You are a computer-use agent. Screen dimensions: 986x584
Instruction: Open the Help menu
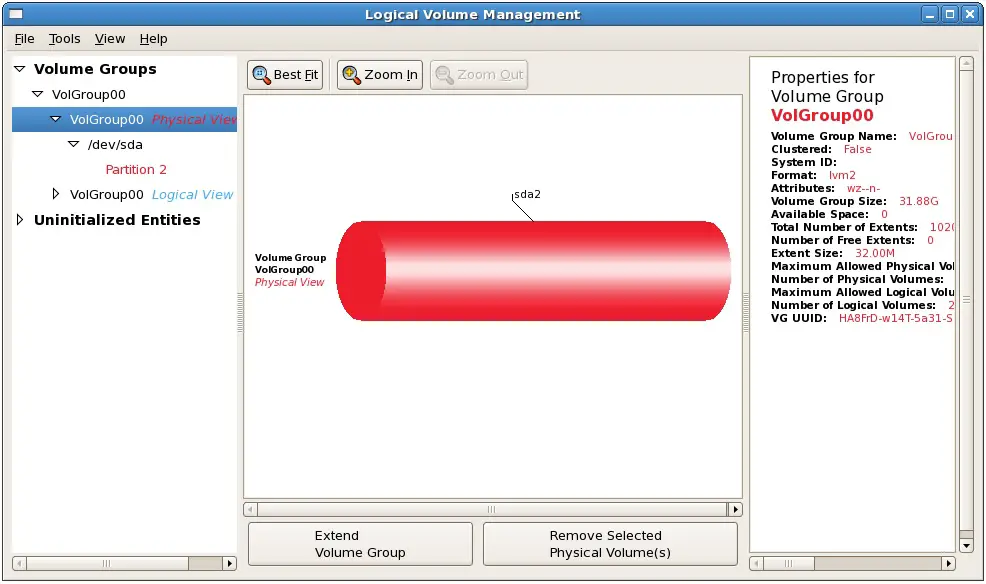tap(153, 39)
